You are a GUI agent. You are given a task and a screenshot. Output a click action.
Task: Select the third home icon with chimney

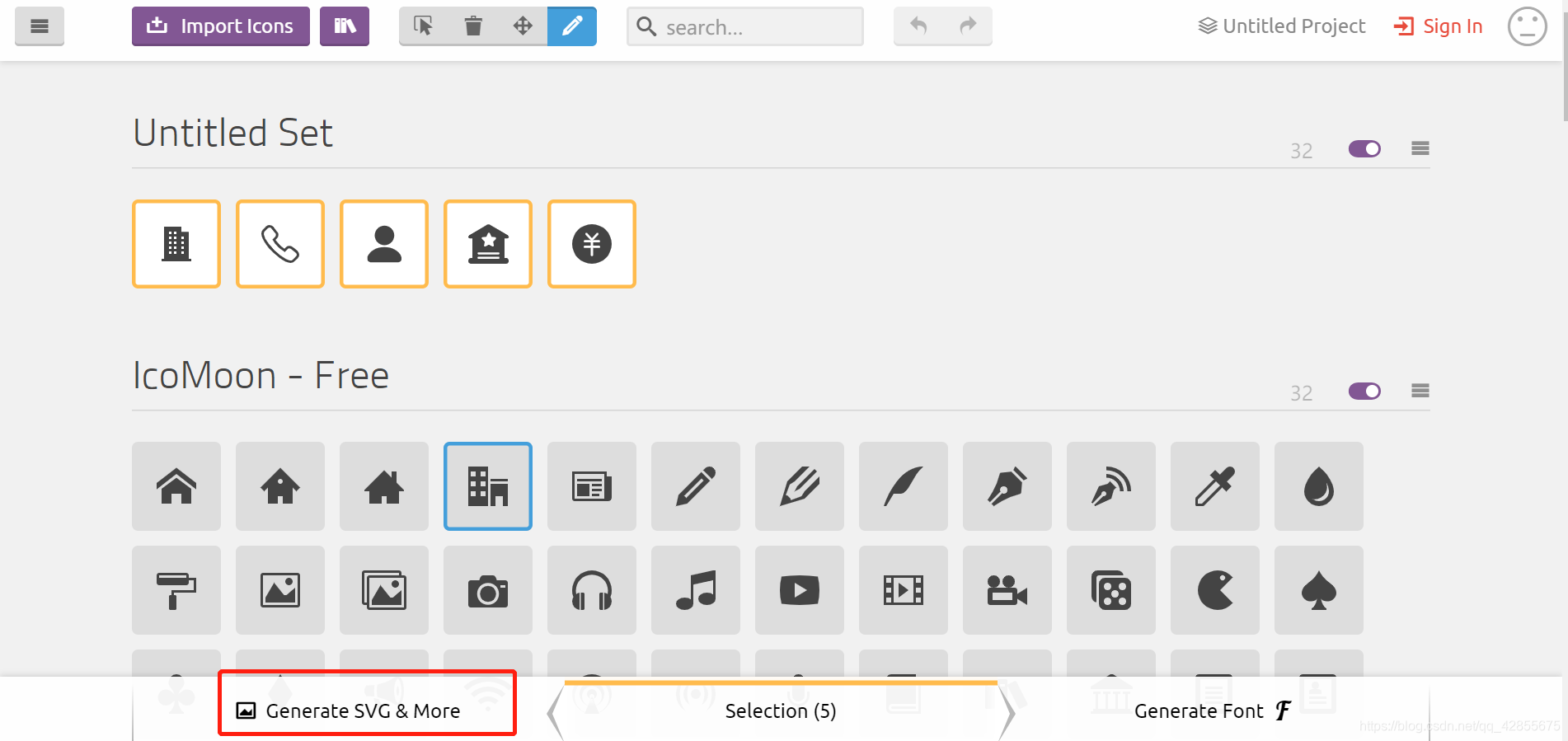(384, 486)
